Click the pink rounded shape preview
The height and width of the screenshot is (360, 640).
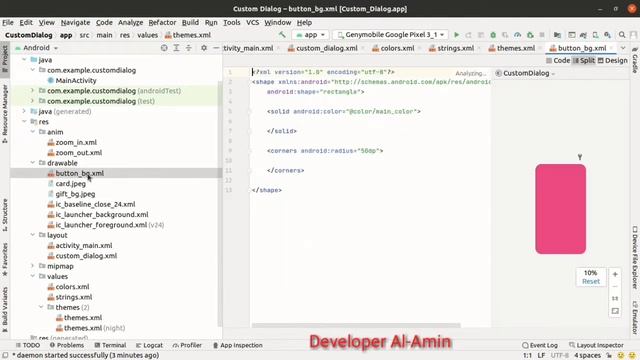pyautogui.click(x=560, y=209)
